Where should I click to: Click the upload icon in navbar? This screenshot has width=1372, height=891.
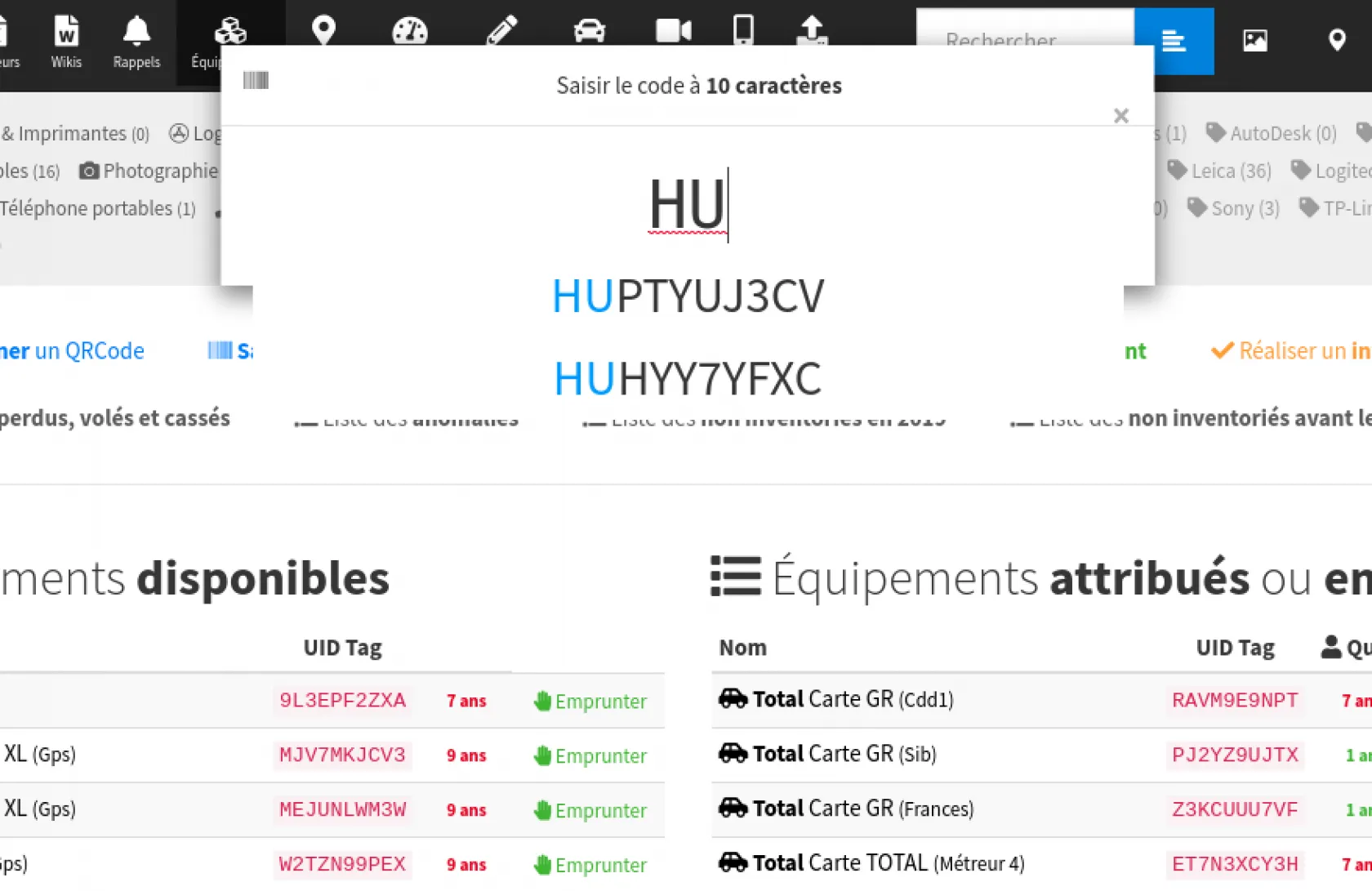pyautogui.click(x=812, y=30)
